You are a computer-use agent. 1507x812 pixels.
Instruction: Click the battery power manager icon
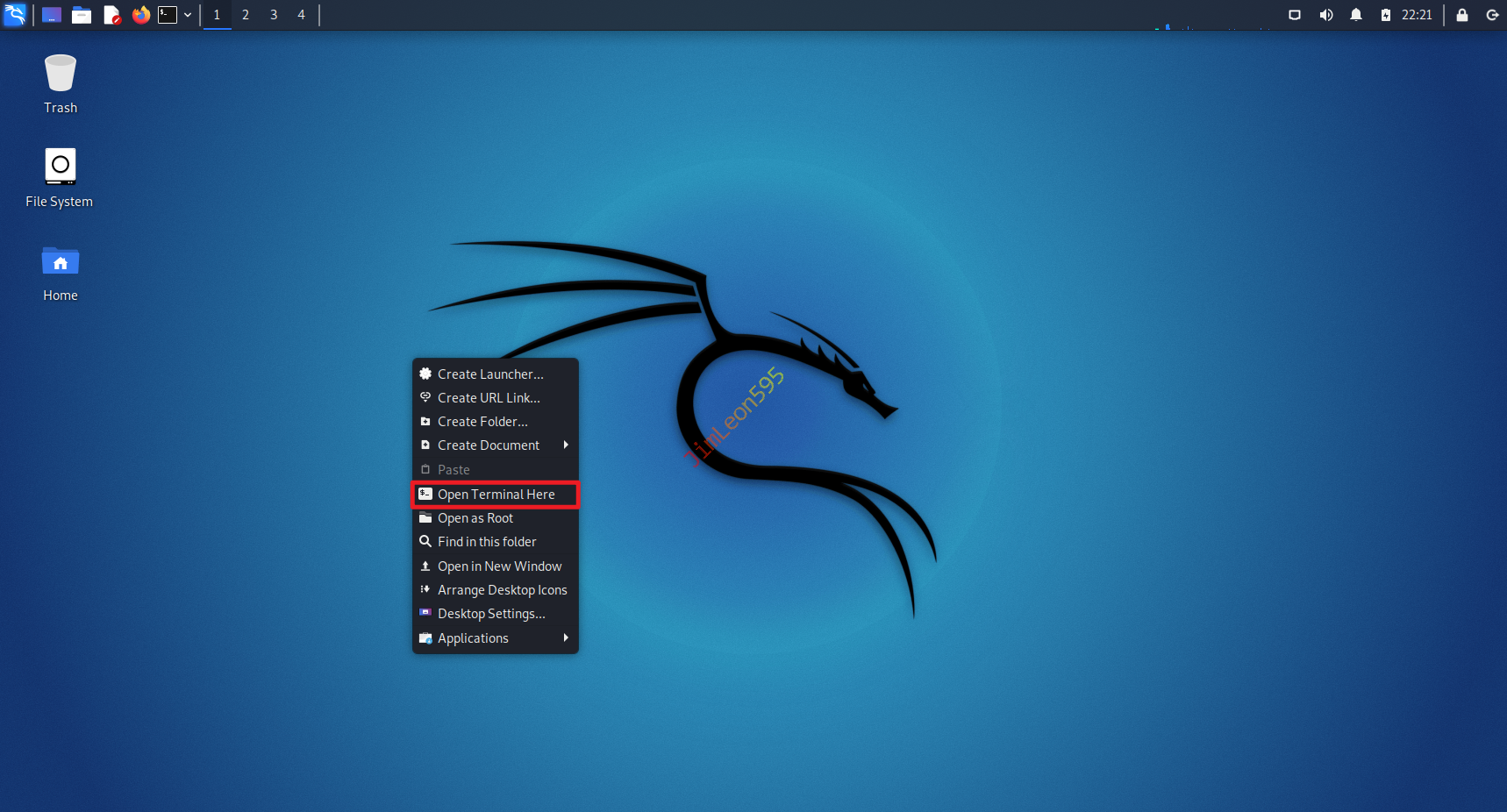pyautogui.click(x=1385, y=15)
